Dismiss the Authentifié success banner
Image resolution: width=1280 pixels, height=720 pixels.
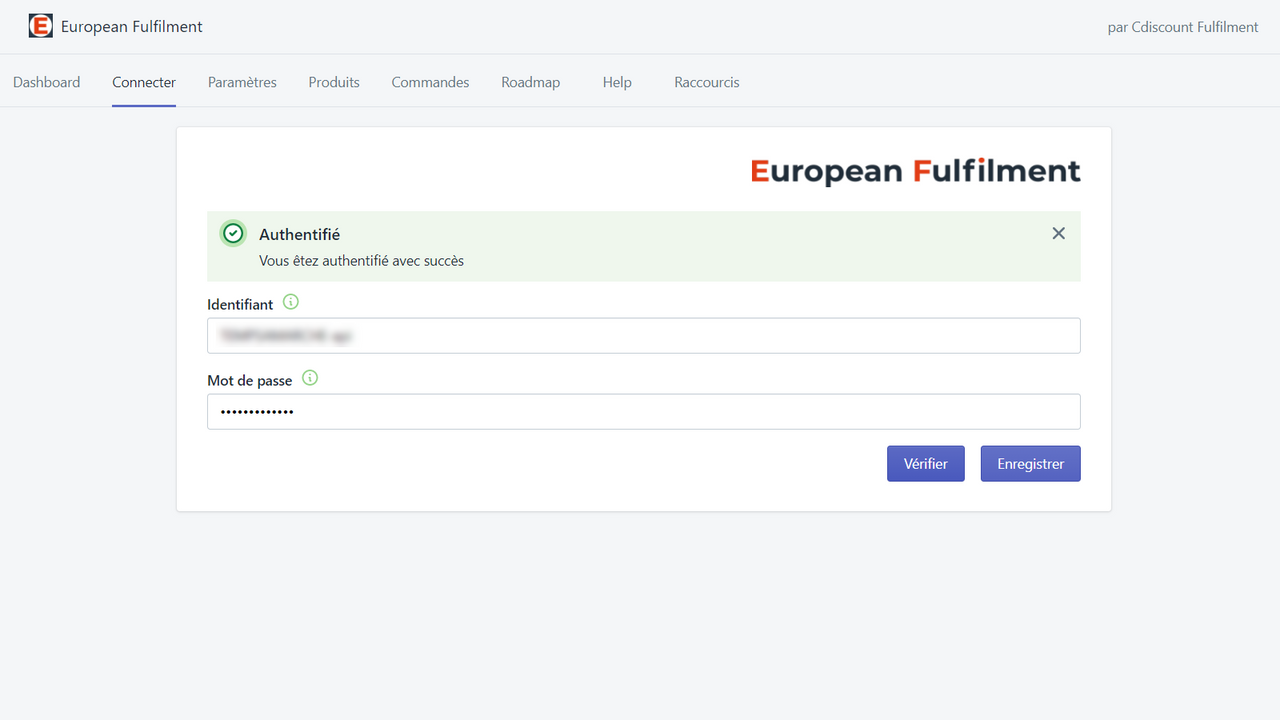tap(1058, 233)
